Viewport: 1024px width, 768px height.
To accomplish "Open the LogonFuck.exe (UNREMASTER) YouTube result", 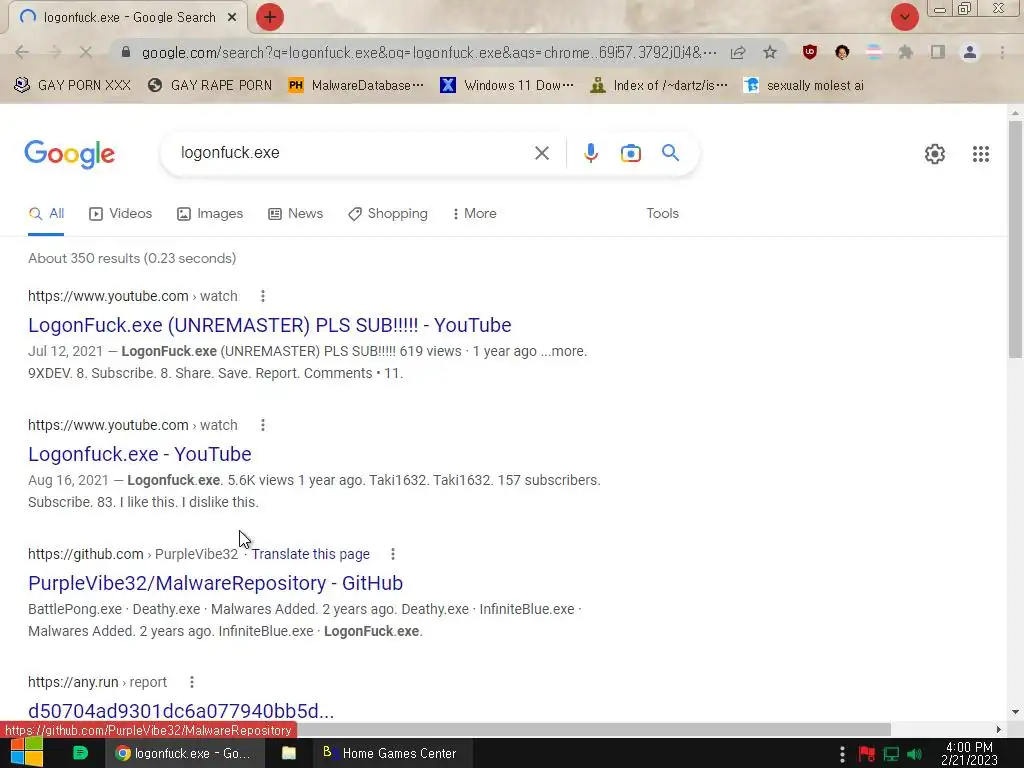I will tap(270, 325).
